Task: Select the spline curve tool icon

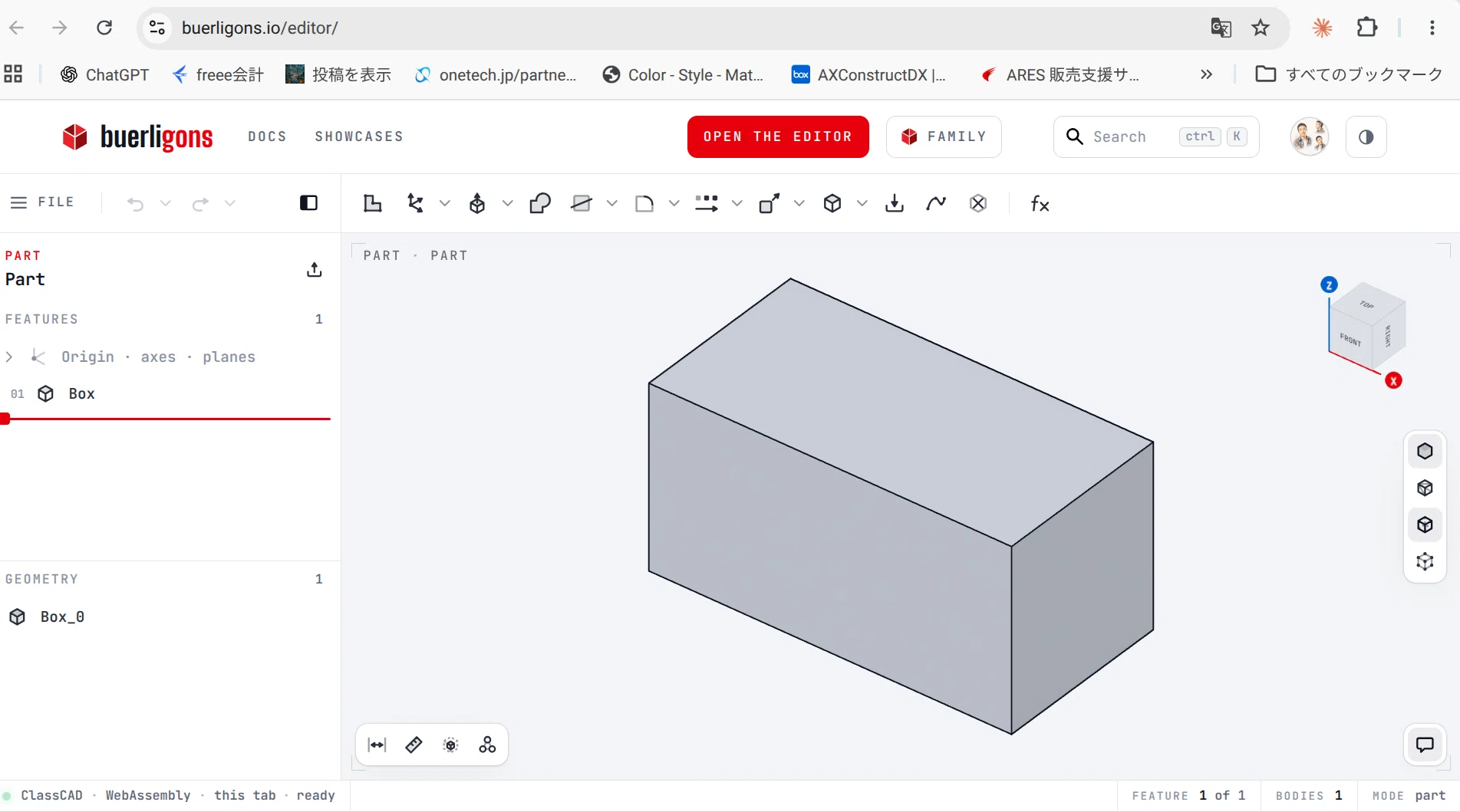Action: click(x=936, y=203)
